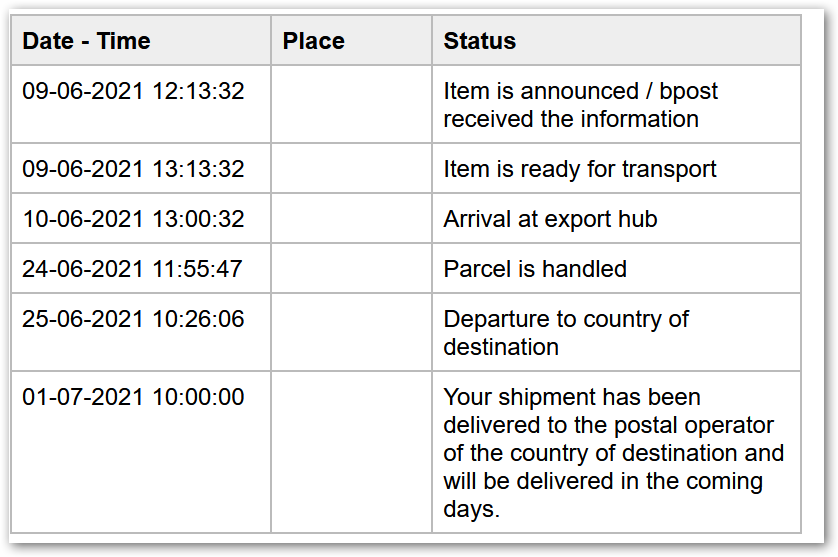This screenshot has height=557, width=838.
Task: Click empty Place cell in delivered shipment row
Action: tap(351, 453)
